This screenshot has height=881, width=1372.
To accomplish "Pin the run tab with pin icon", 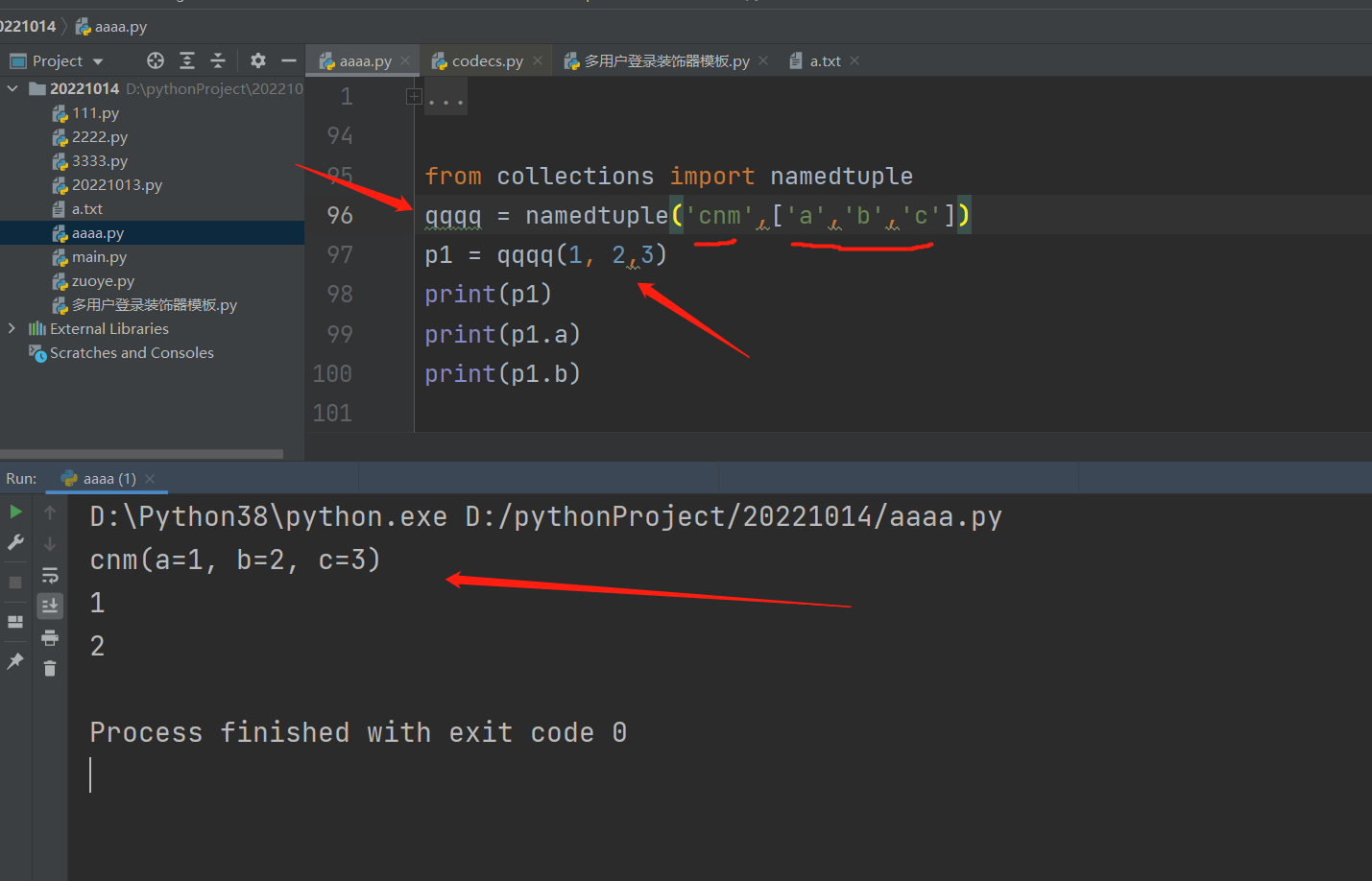I will 15,661.
